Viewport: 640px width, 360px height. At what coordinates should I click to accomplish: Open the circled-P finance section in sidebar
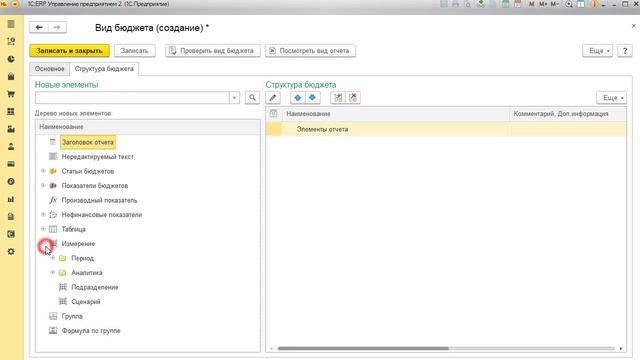point(11,182)
